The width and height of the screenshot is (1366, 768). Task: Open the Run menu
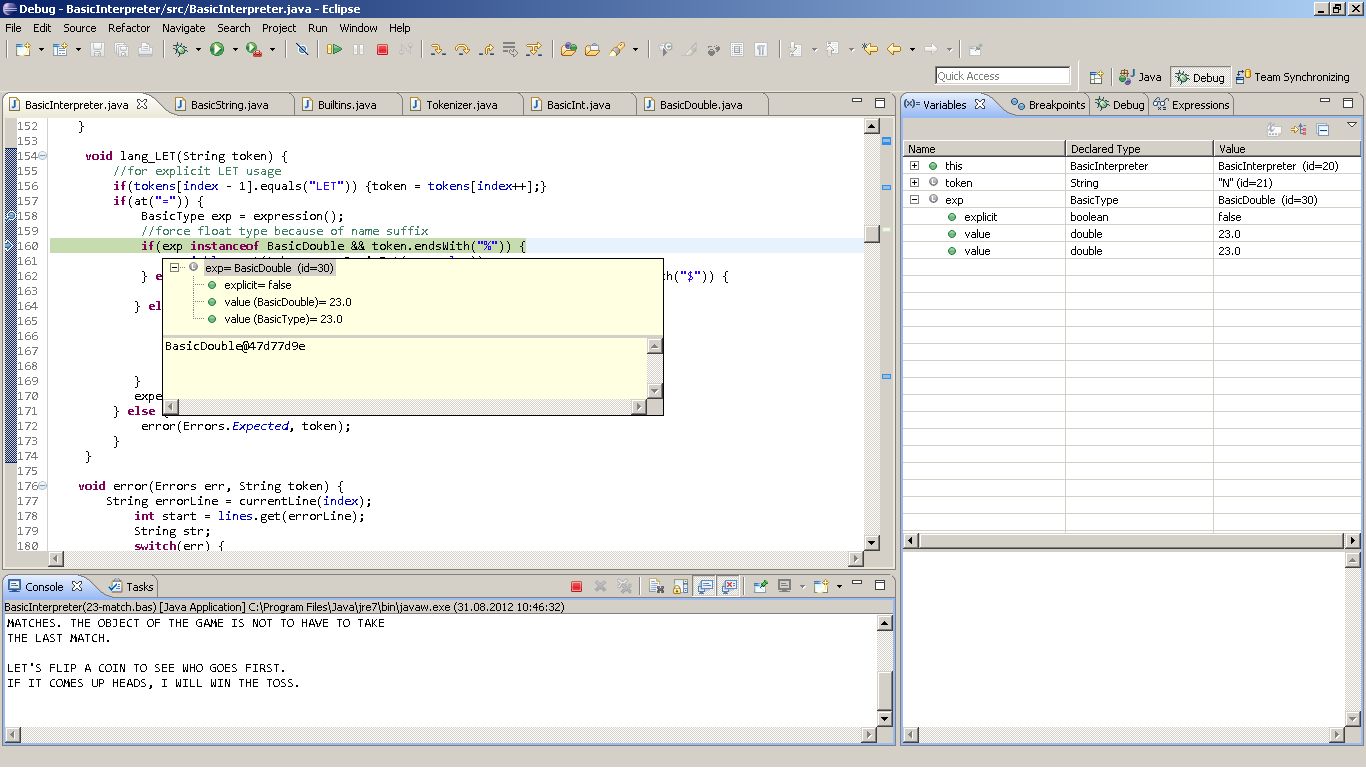[x=318, y=28]
